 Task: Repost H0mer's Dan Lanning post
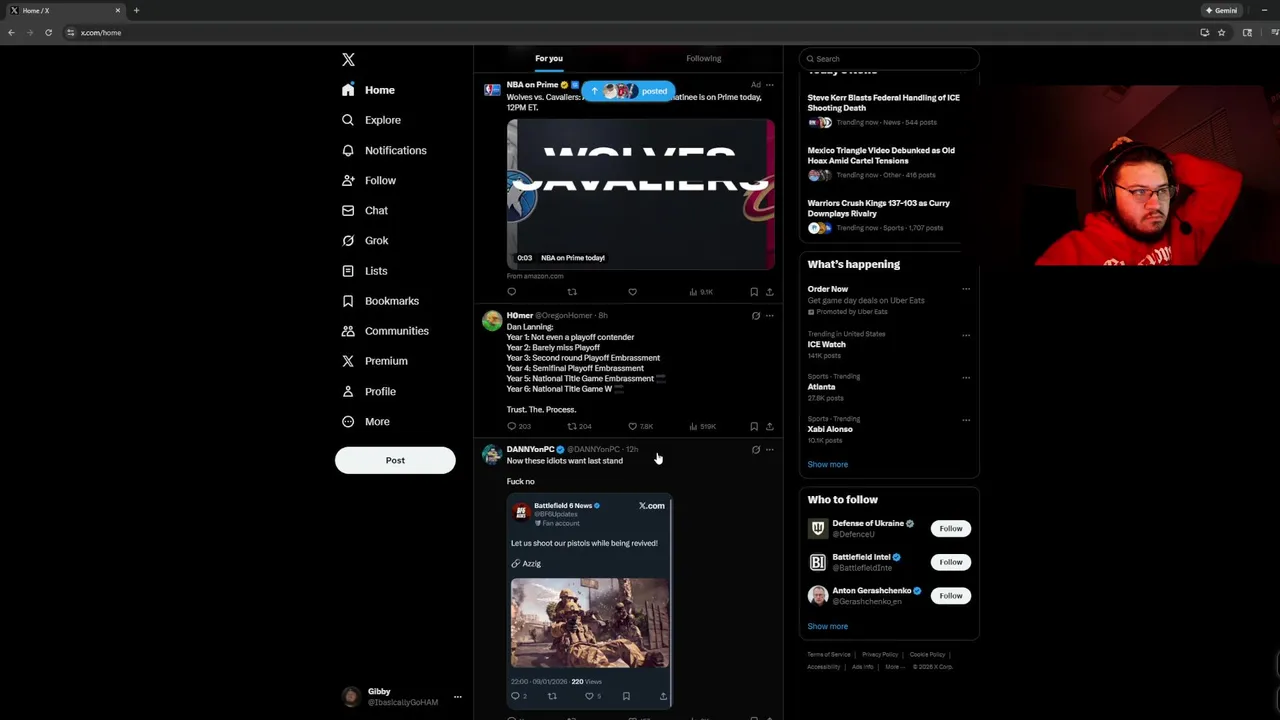(572, 426)
